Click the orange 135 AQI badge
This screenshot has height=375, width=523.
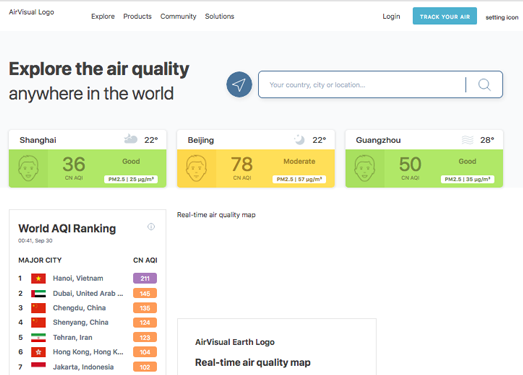point(145,308)
